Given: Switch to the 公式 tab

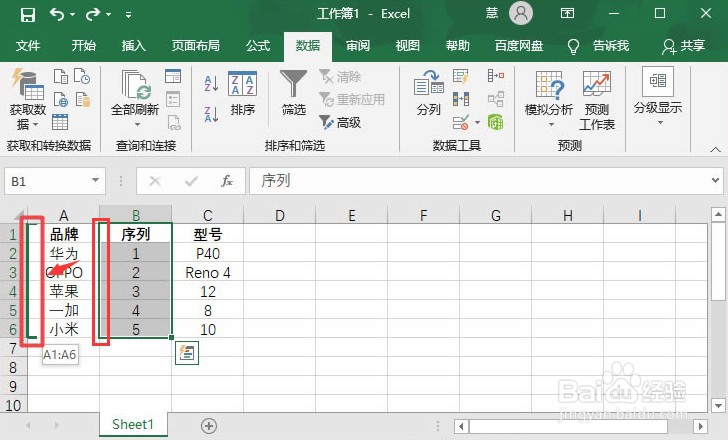Looking at the screenshot, I should tap(258, 45).
